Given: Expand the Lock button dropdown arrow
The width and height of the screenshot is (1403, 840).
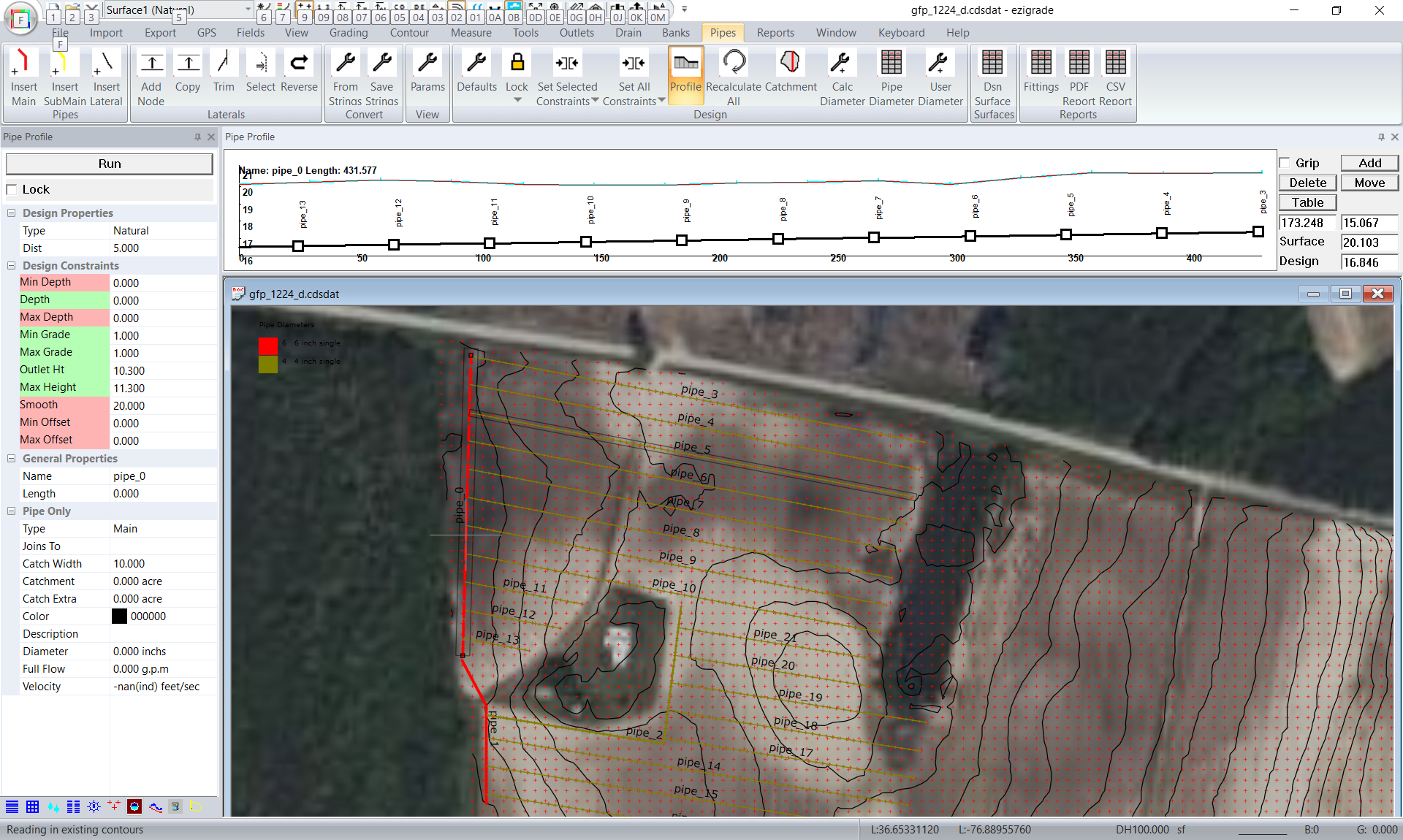Looking at the screenshot, I should [517, 101].
